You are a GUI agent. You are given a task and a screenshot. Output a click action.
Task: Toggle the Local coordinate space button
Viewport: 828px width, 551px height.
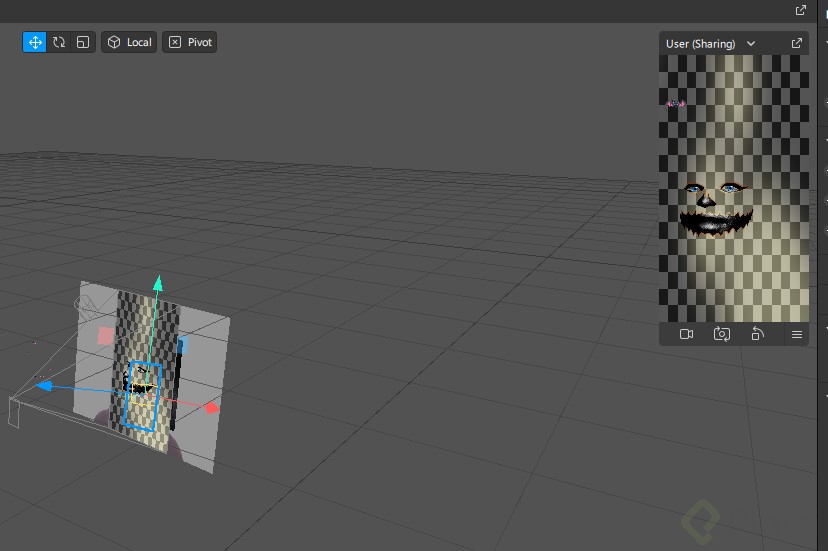(x=129, y=42)
